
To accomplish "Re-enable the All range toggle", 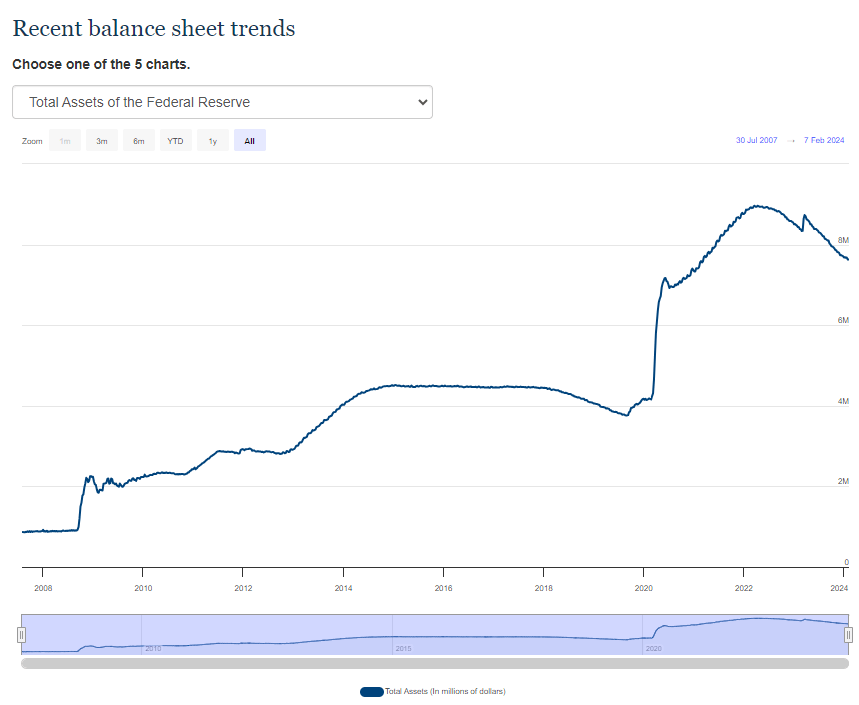I will [x=249, y=140].
